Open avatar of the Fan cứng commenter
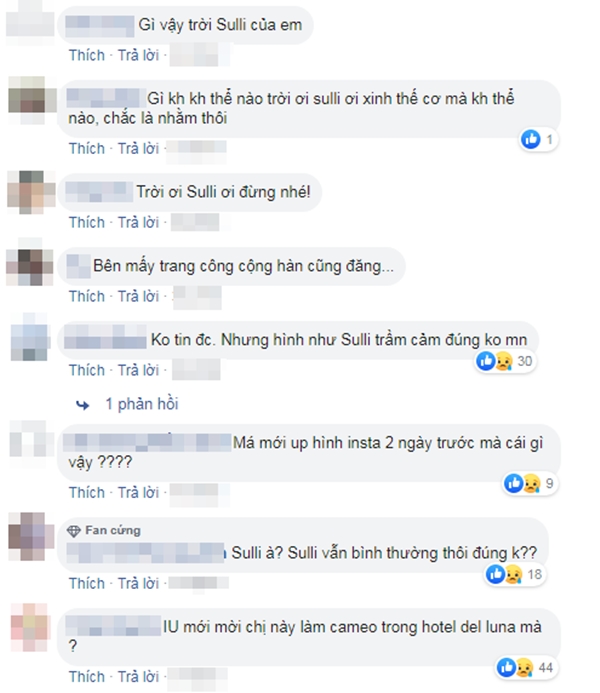 [x=30, y=536]
